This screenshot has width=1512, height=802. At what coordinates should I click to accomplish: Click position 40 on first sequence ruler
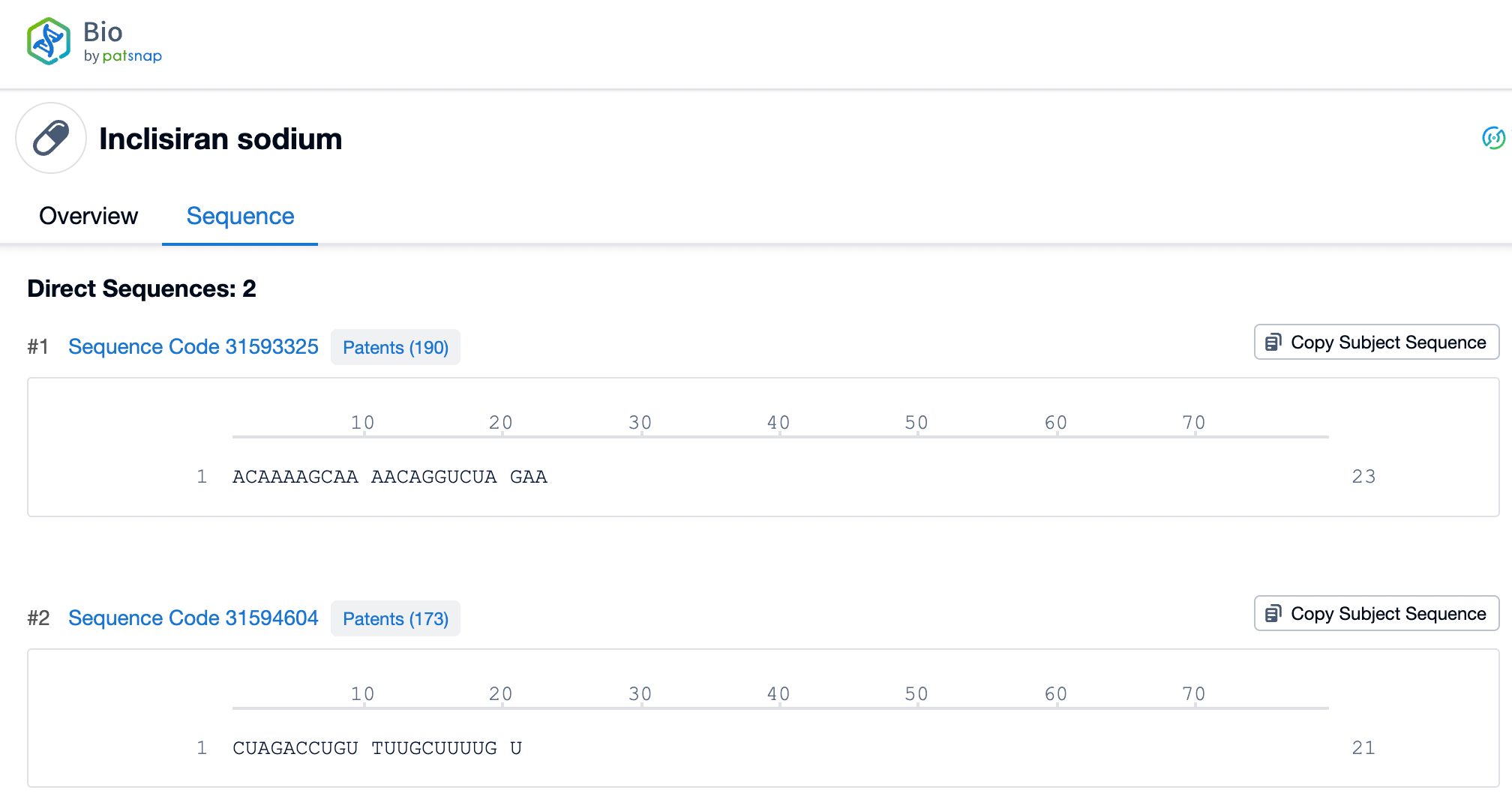778,423
